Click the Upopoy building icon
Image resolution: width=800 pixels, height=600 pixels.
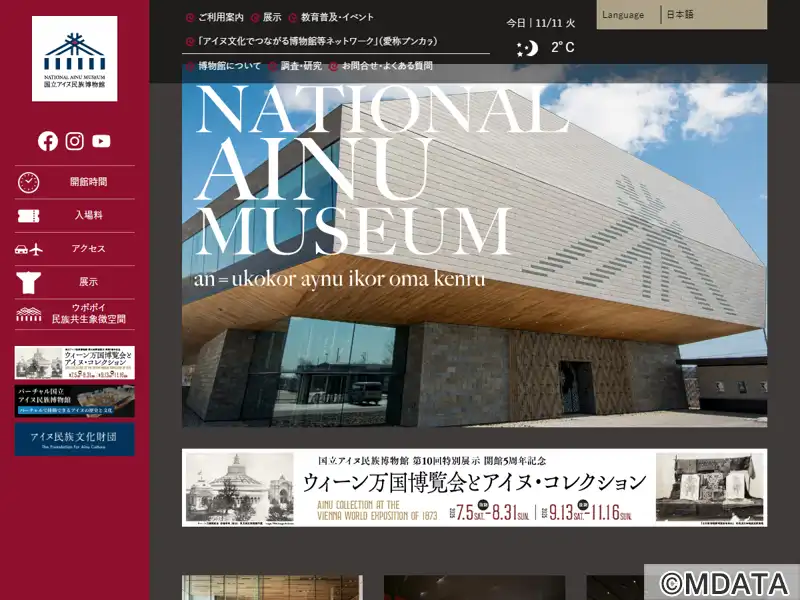(28, 314)
